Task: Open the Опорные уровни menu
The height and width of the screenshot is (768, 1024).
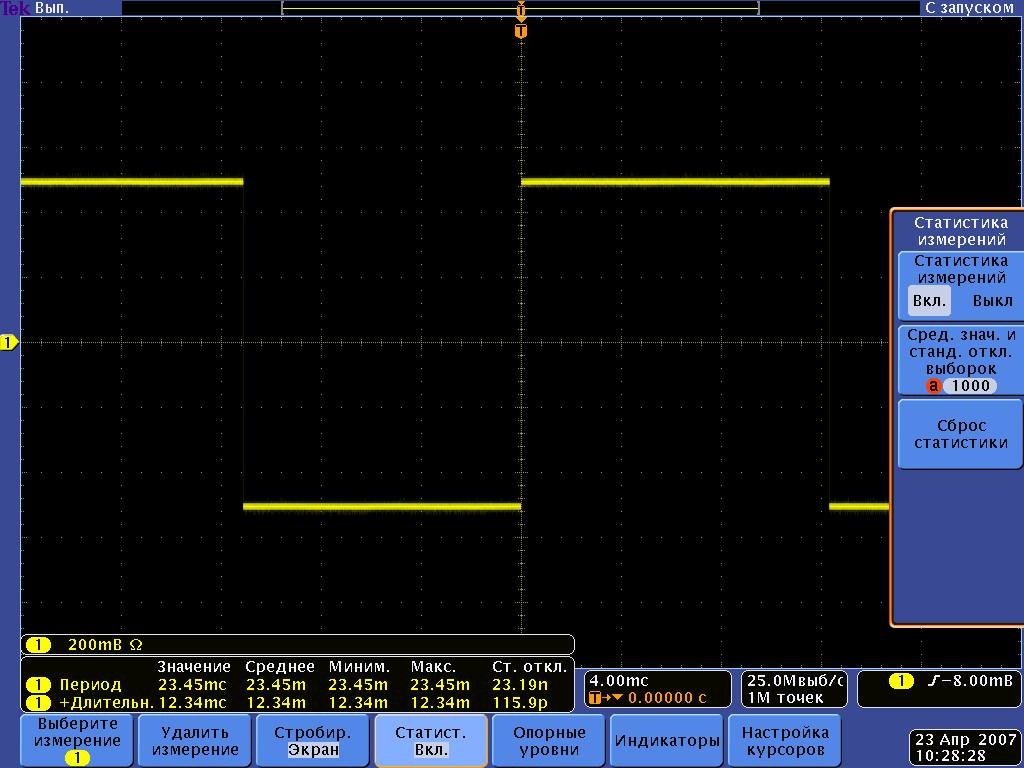Action: tap(549, 741)
